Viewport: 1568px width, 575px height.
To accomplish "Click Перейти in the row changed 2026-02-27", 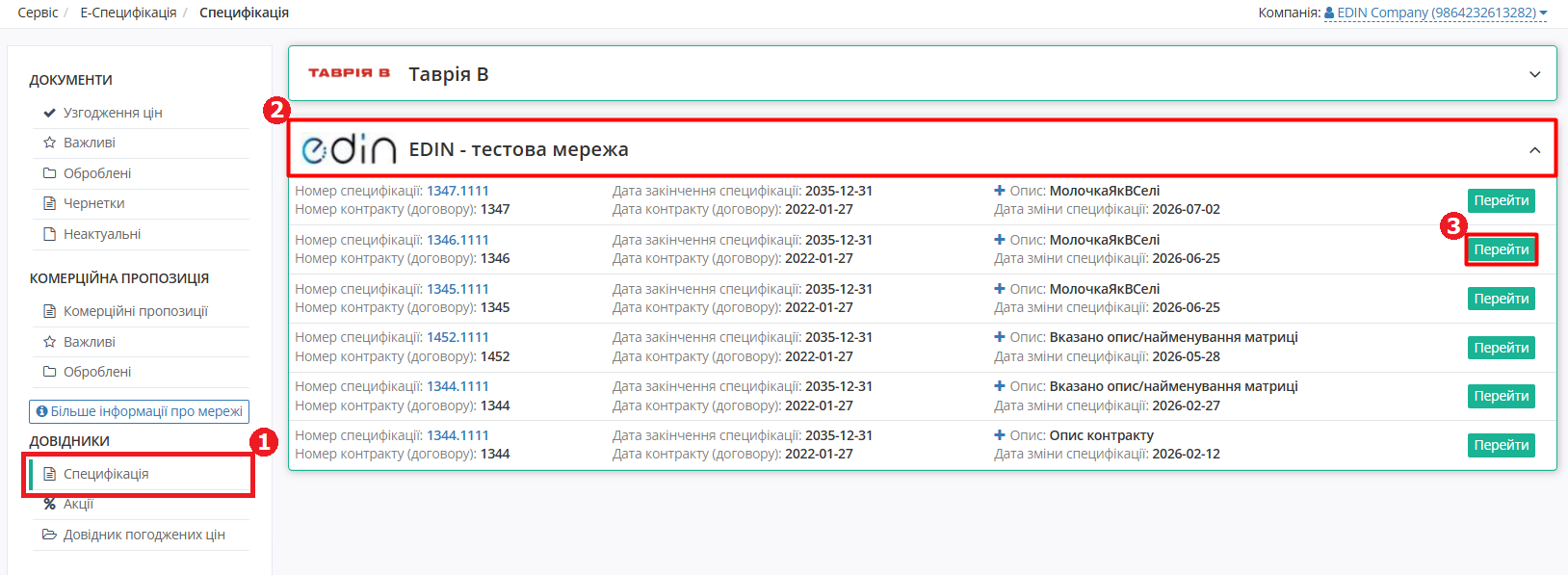I will tap(1502, 396).
